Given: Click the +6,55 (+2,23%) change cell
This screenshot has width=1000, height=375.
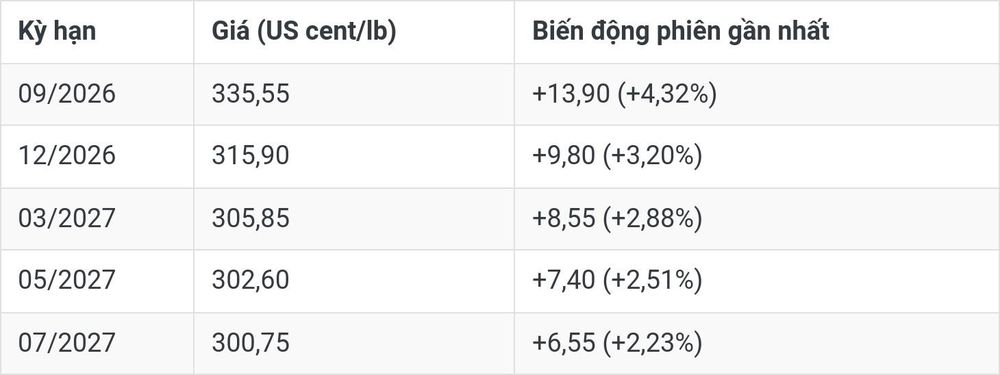Looking at the screenshot, I should coord(617,342).
